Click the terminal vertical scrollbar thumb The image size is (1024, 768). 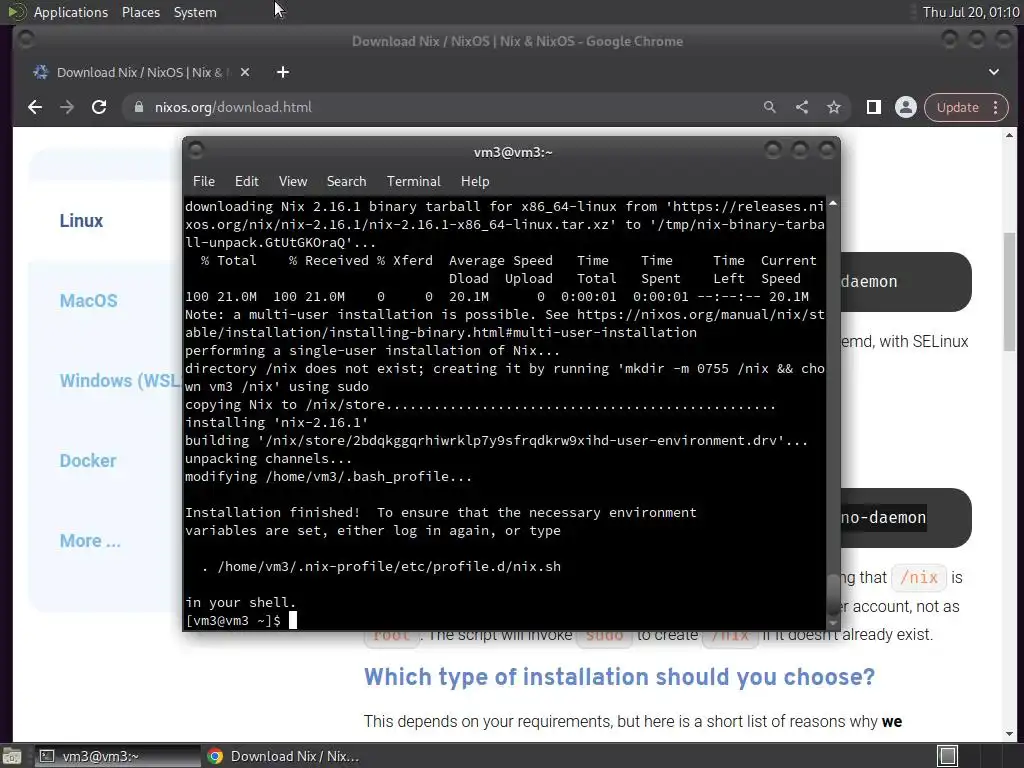[x=833, y=594]
